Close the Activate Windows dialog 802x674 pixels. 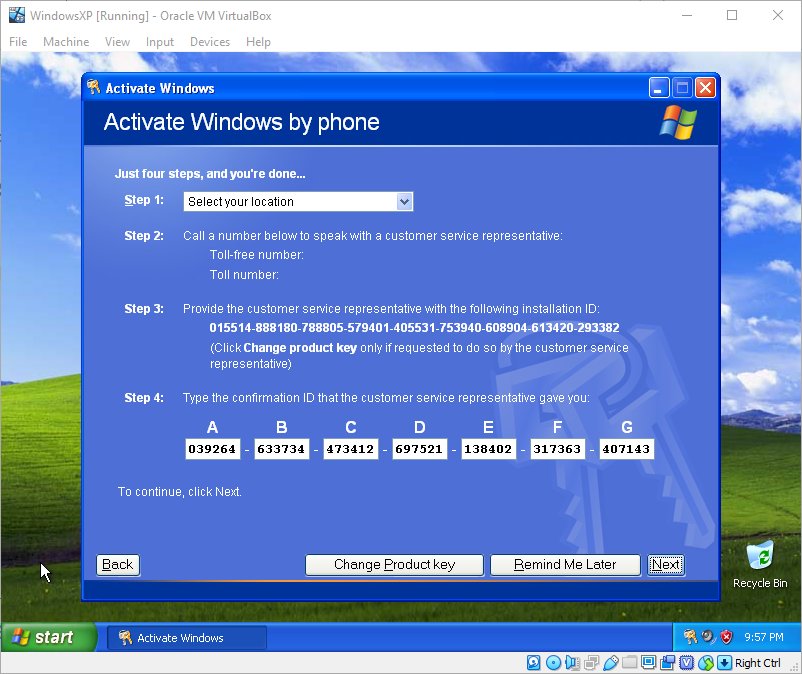point(705,88)
